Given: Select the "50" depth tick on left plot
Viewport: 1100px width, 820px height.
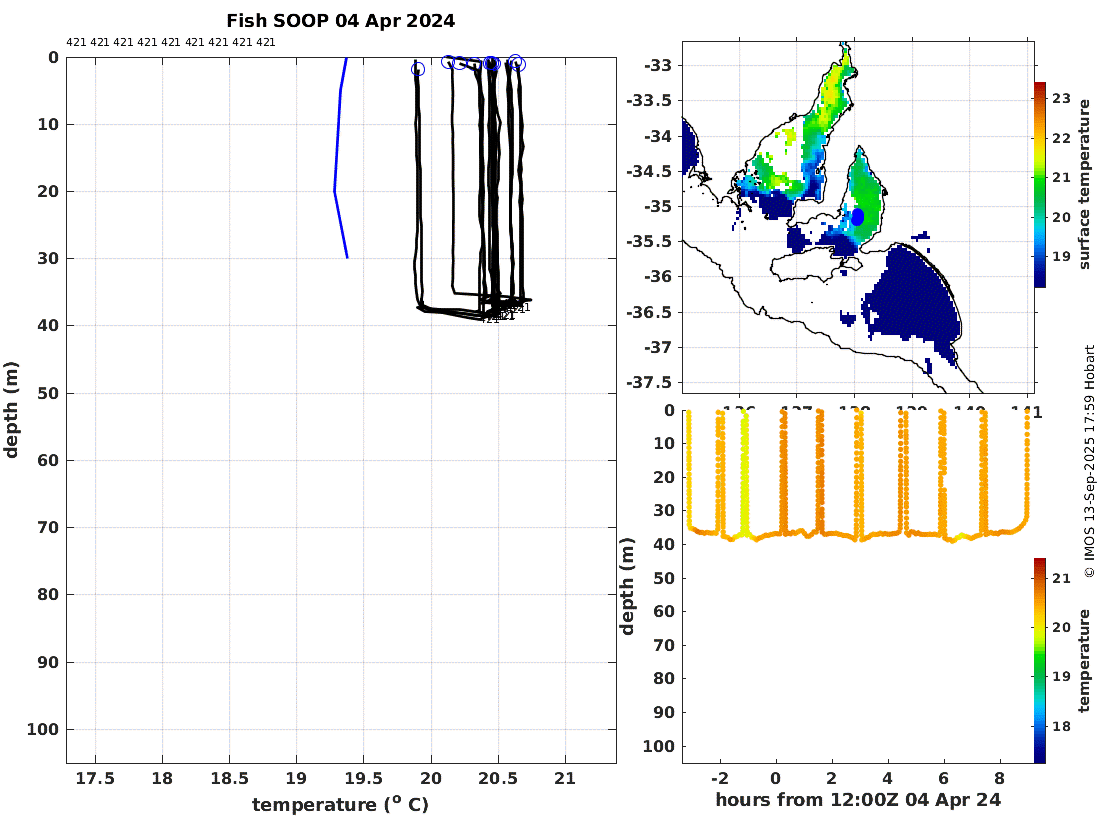Looking at the screenshot, I should coord(48,393).
